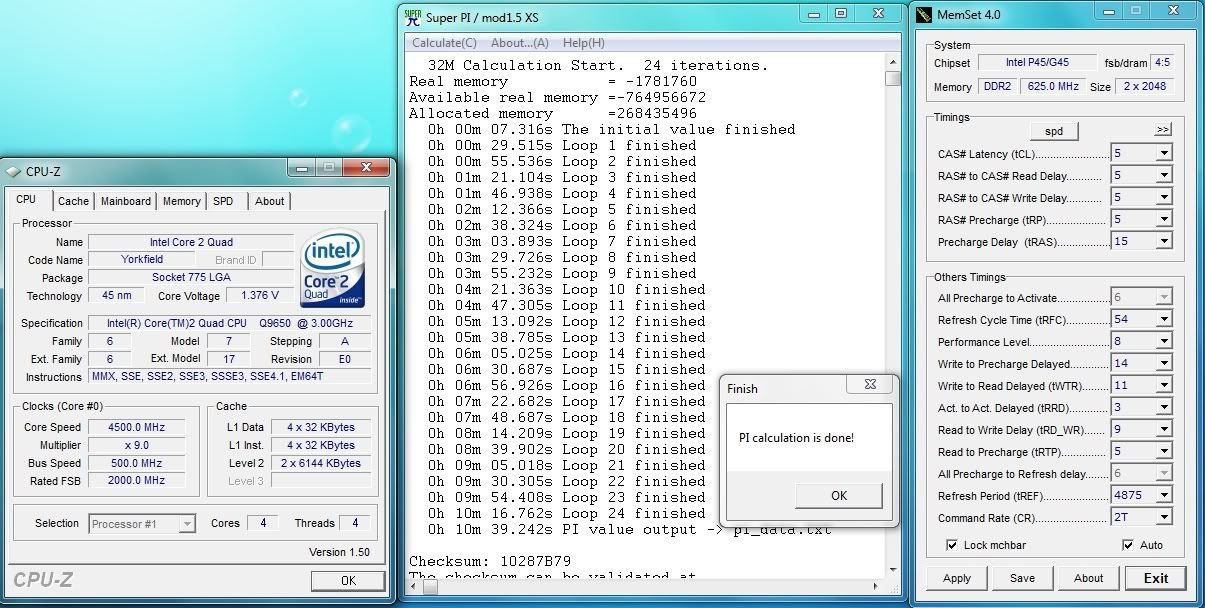This screenshot has height=608, width=1205.
Task: Open Act. to Act. Delayed (tRRD) dropdown
Action: coord(1164,408)
